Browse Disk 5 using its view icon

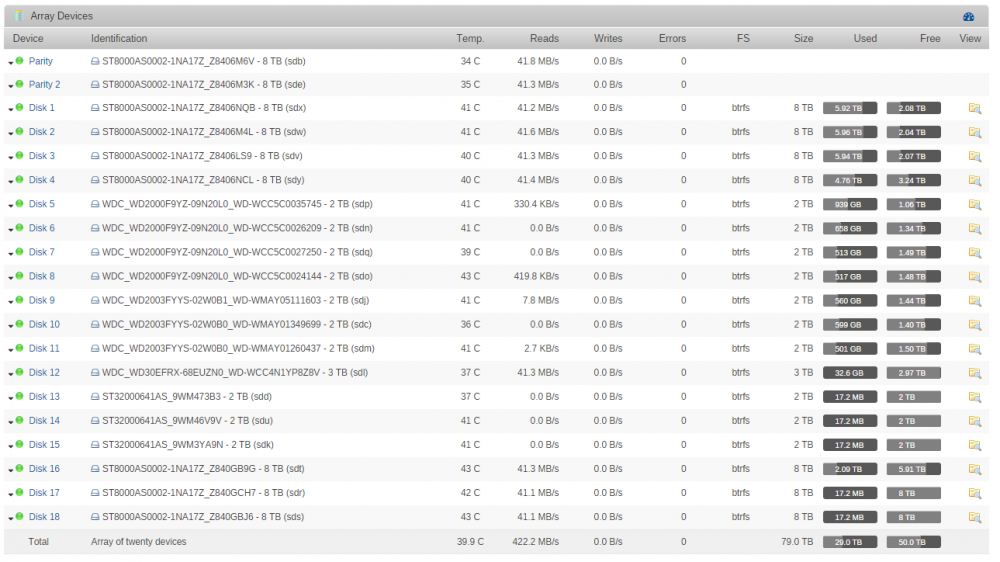(x=974, y=205)
